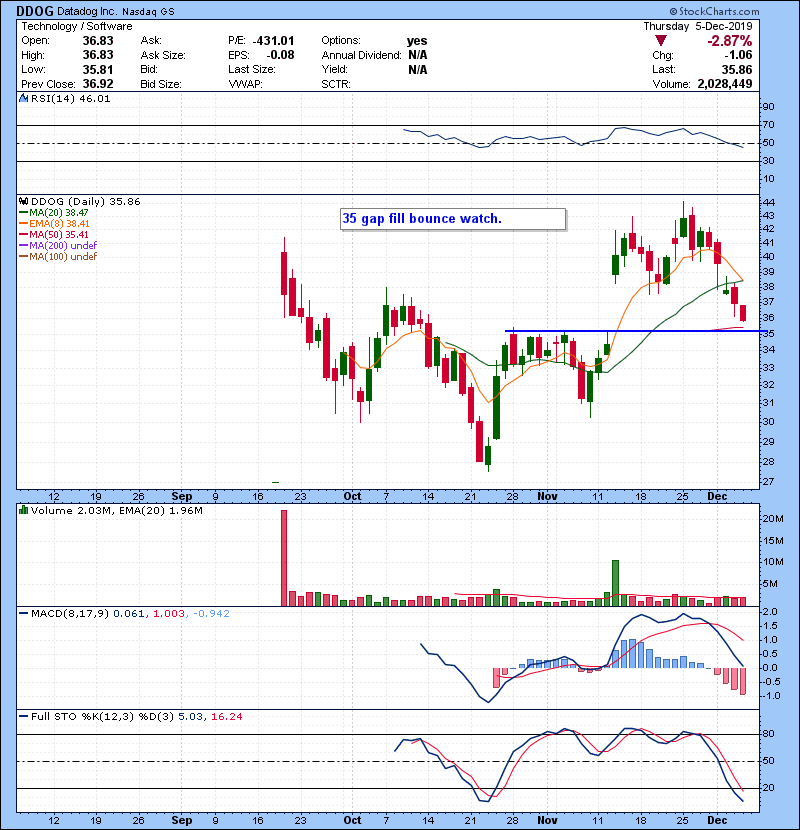The height and width of the screenshot is (830, 800).
Task: Click the Ask Size field label
Action: tap(163, 55)
